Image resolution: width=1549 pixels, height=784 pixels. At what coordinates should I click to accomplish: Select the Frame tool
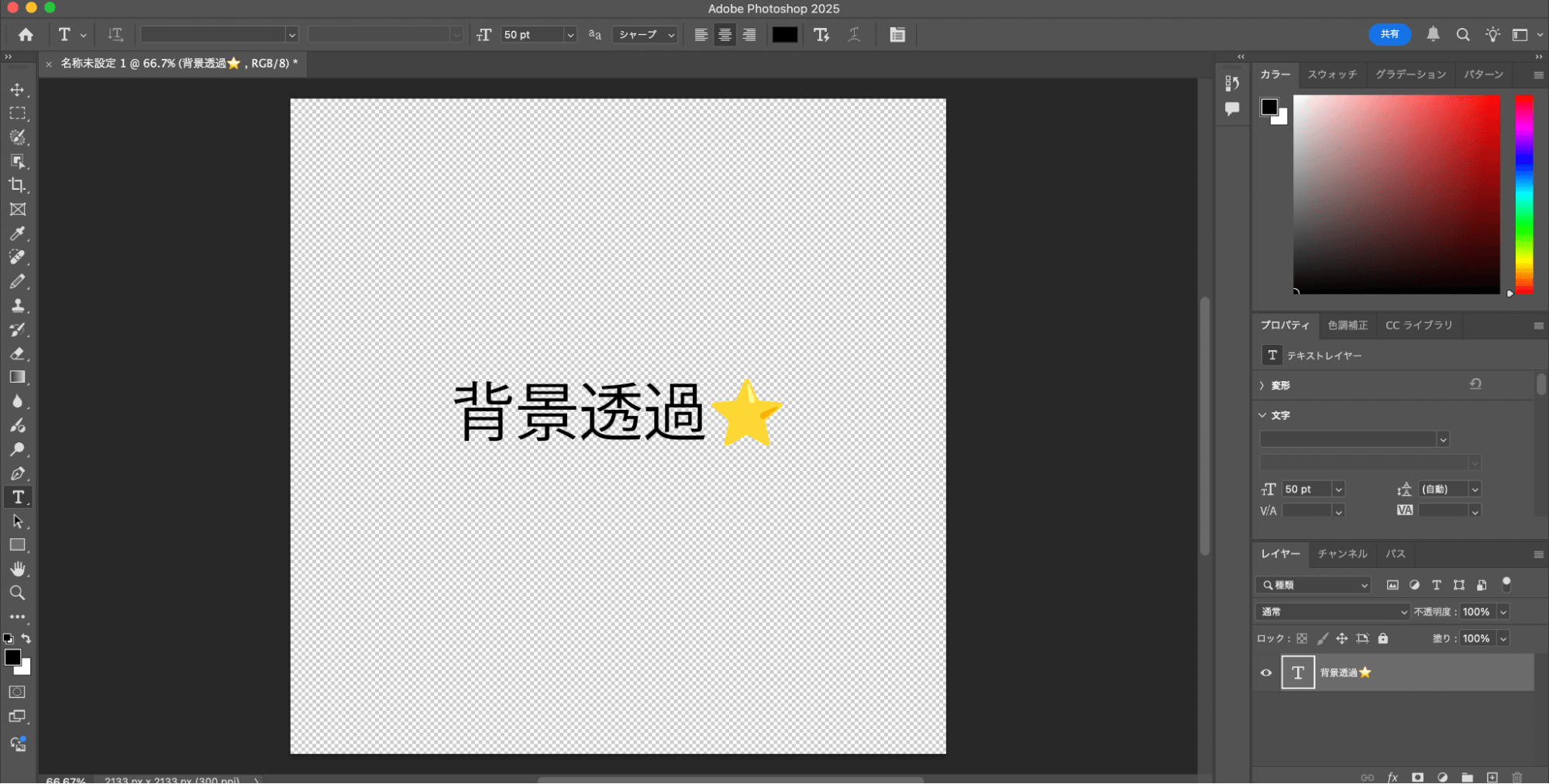pyautogui.click(x=17, y=209)
